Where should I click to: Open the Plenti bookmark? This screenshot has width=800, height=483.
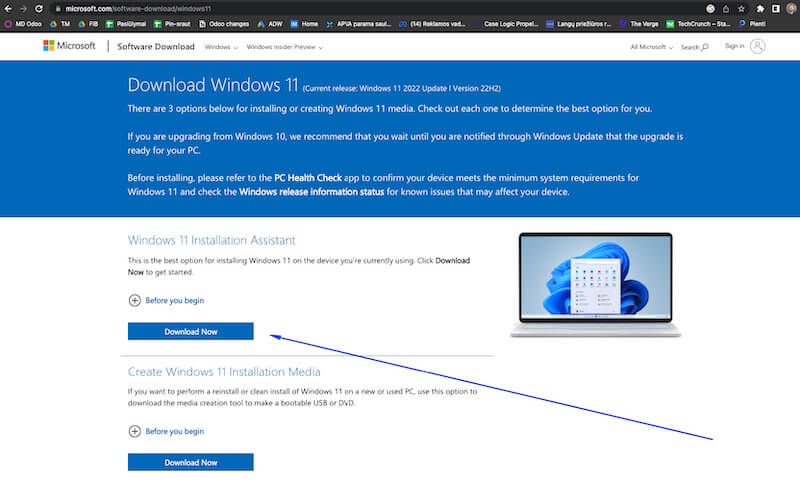pos(752,24)
